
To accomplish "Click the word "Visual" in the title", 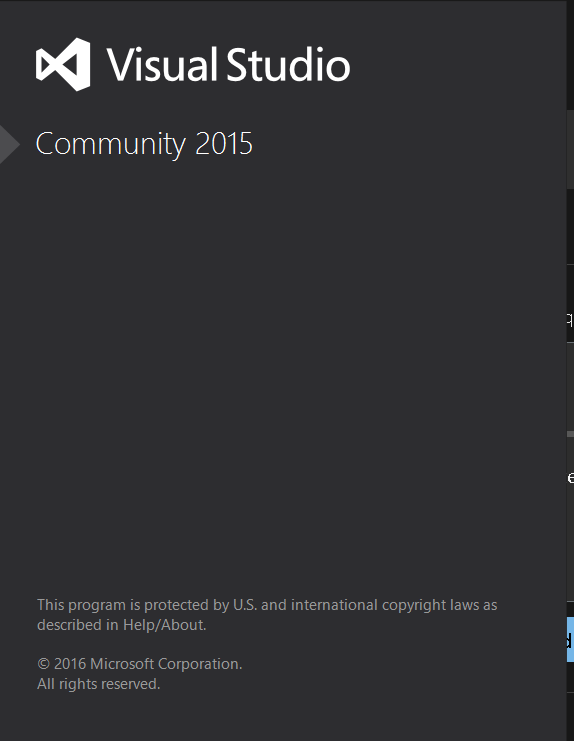I will tap(162, 64).
